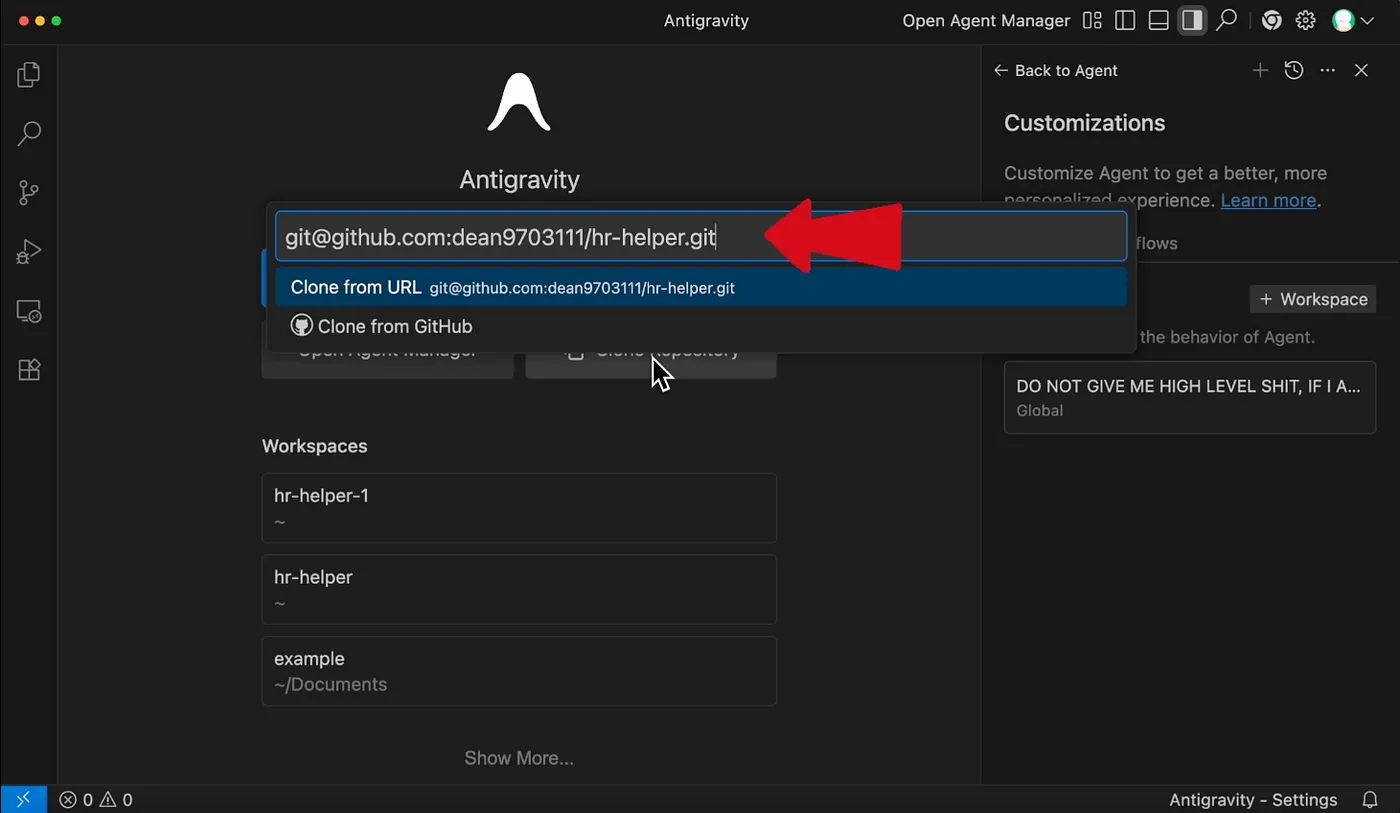Open the settings gear in the title bar
The image size is (1400, 813).
(1305, 21)
